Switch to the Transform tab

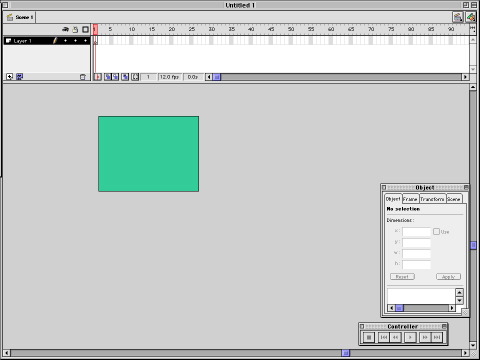click(x=432, y=199)
